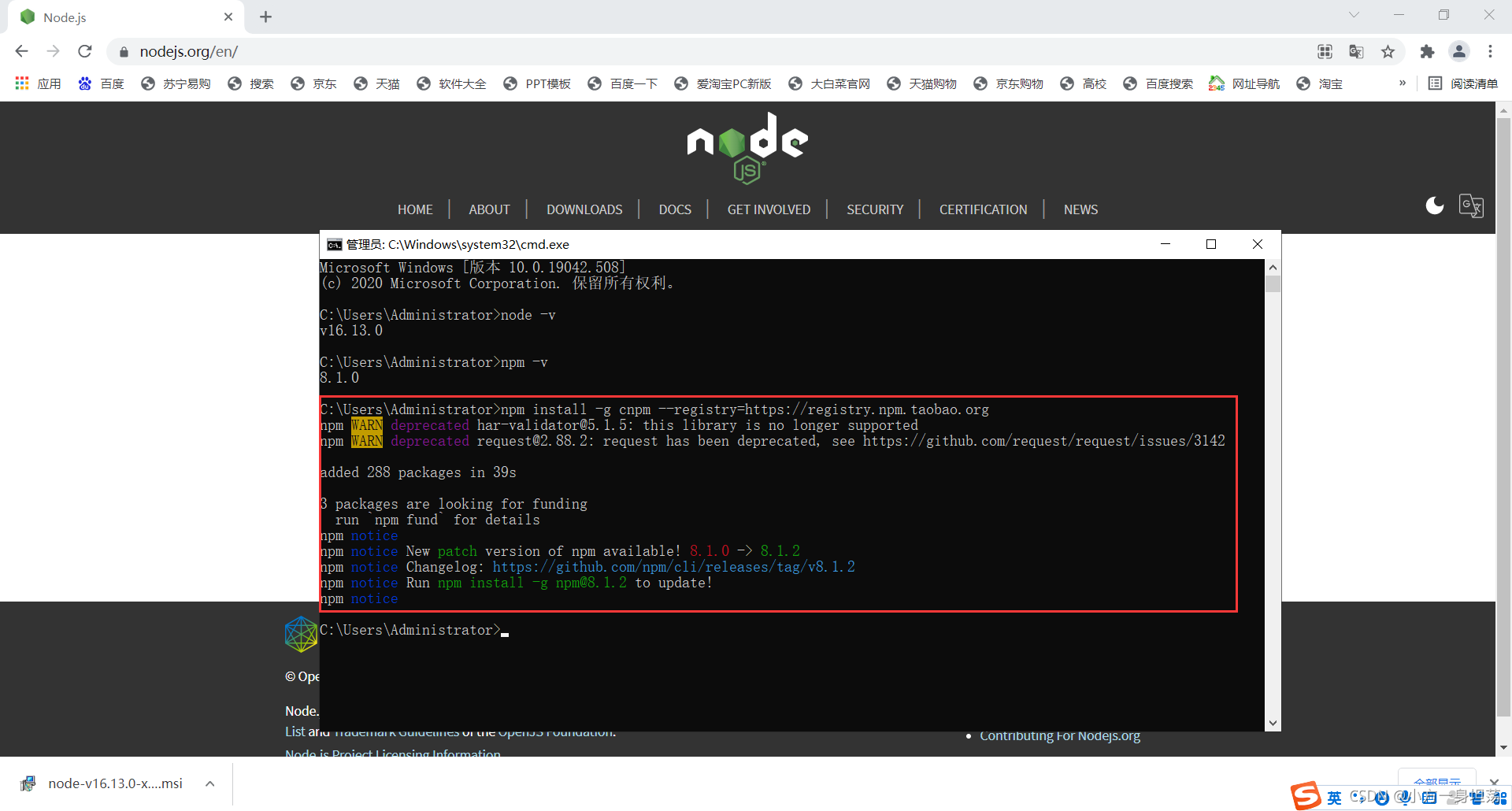The width and height of the screenshot is (1512, 811).
Task: Open the 淘宝 bookmark
Action: 1319,83
